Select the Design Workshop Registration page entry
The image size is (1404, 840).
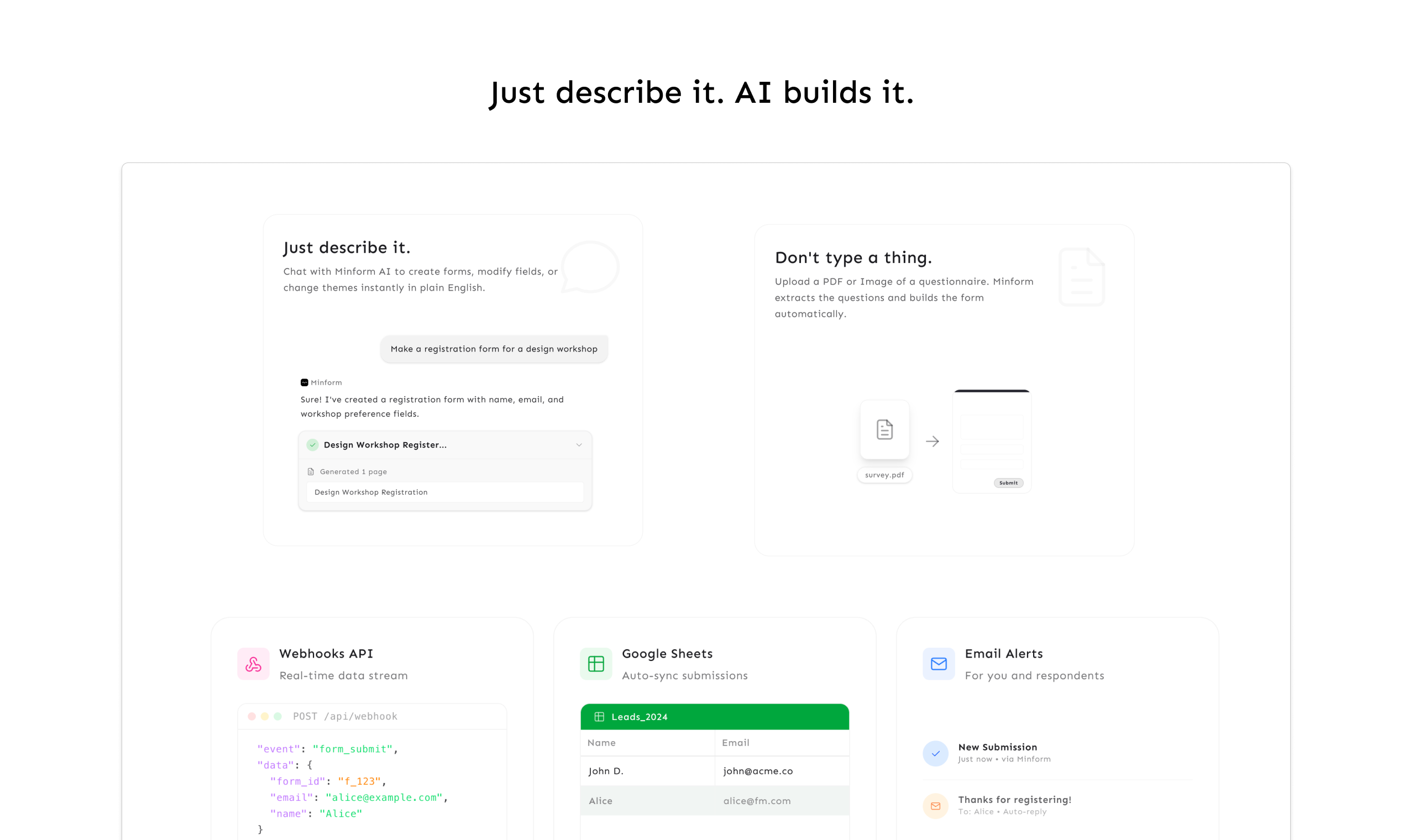point(444,492)
